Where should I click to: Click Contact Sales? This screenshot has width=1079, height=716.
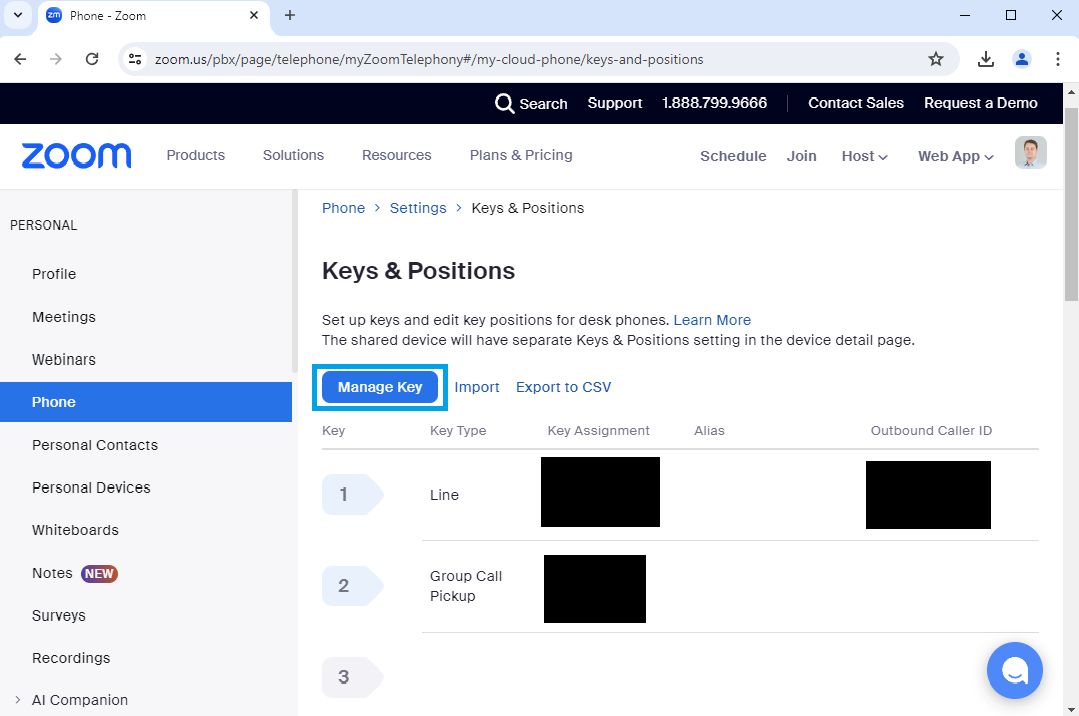855,103
